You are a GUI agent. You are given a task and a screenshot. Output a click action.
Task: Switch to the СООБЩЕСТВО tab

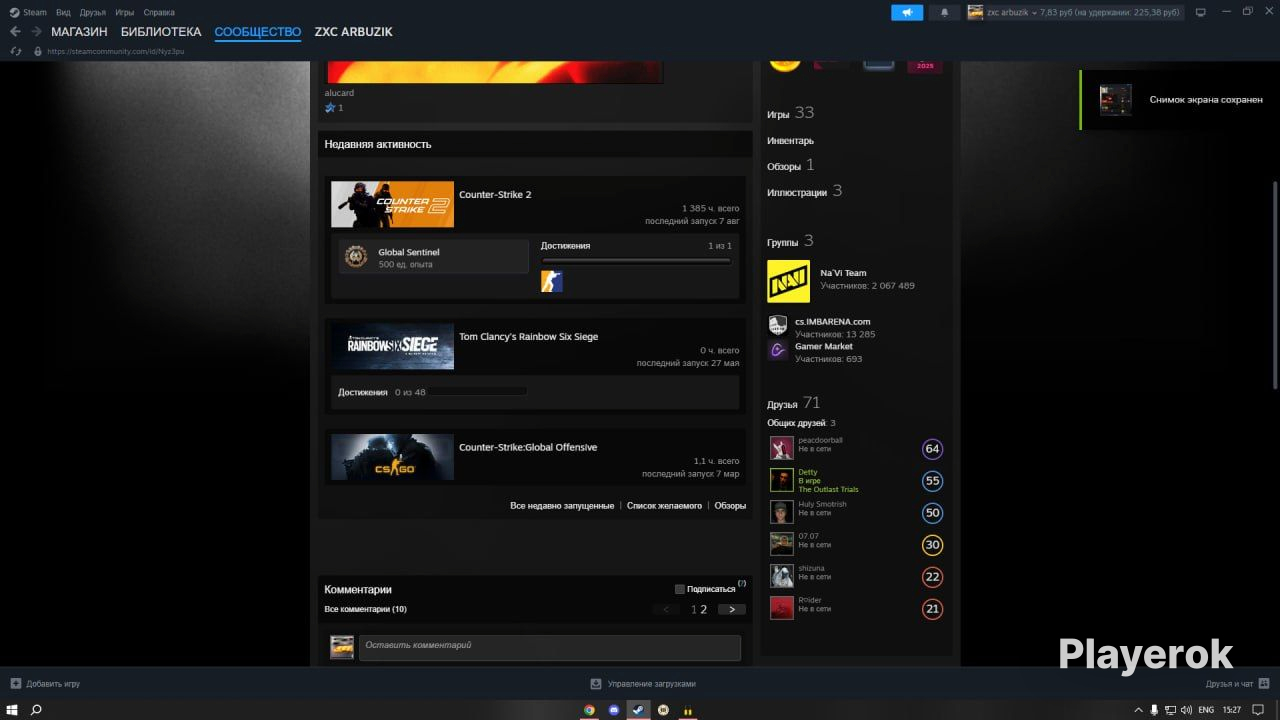click(258, 32)
